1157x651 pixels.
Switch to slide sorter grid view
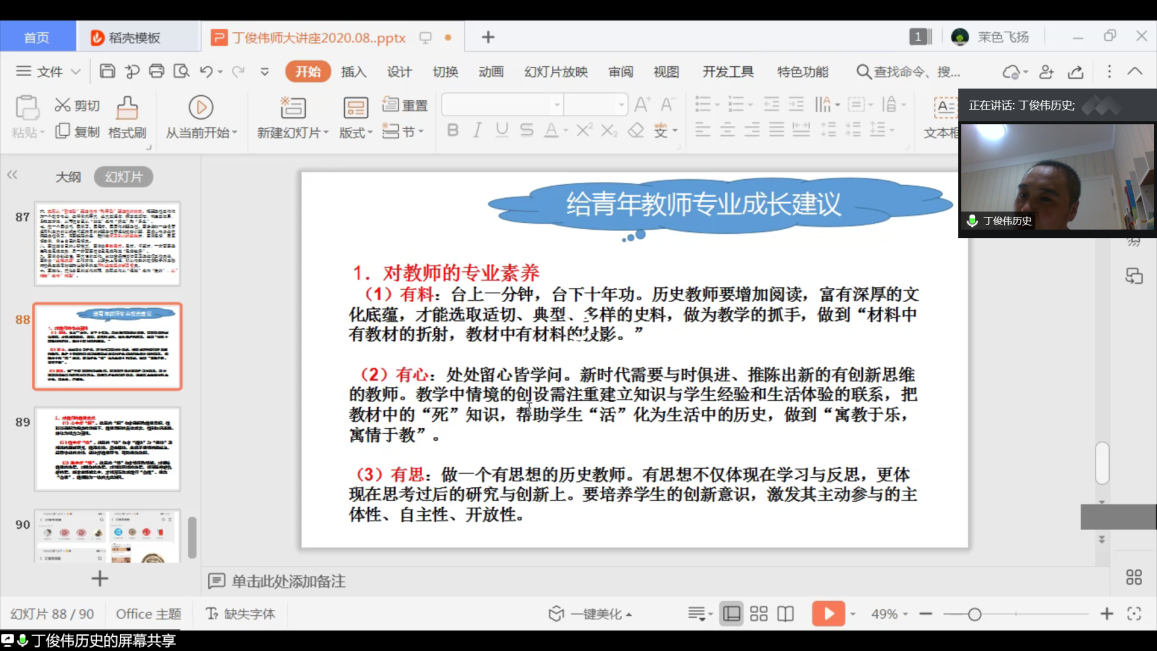point(759,614)
